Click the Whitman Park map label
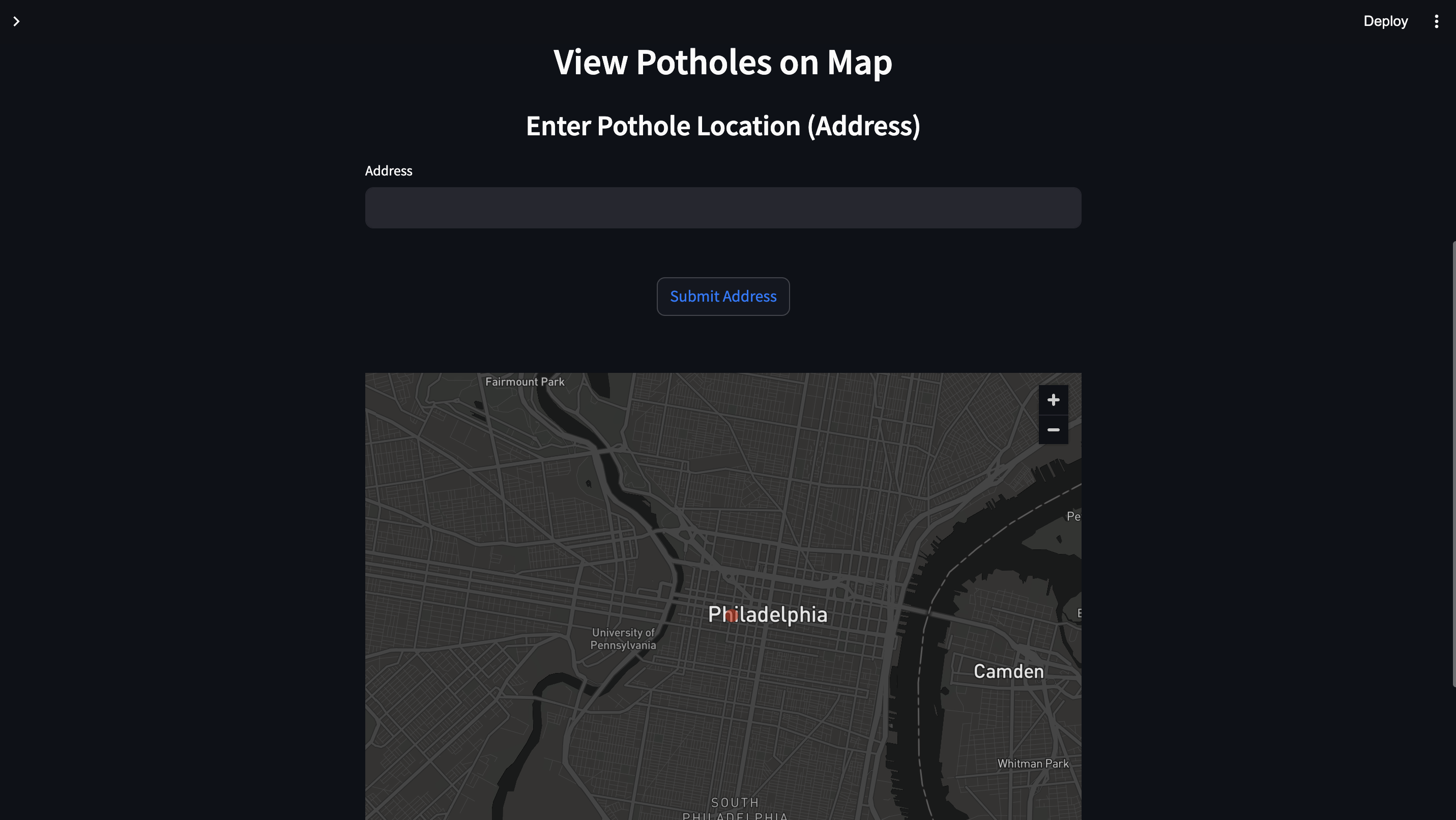 pyautogui.click(x=1032, y=764)
